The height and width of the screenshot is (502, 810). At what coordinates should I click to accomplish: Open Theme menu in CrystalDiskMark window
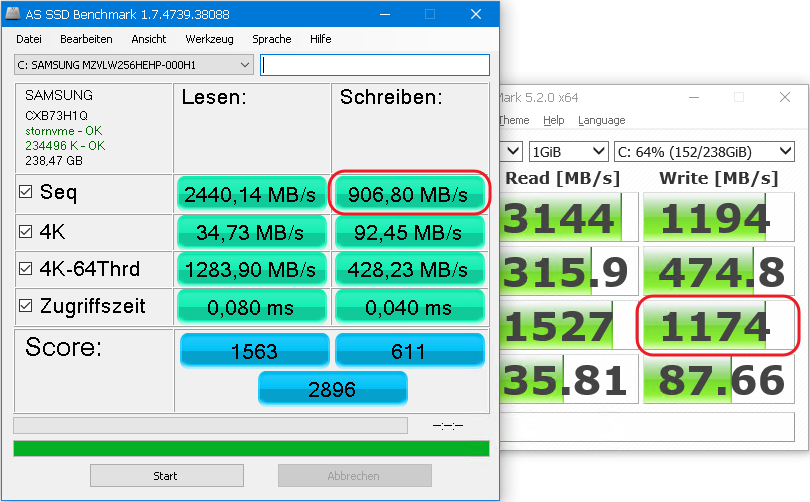coord(515,120)
